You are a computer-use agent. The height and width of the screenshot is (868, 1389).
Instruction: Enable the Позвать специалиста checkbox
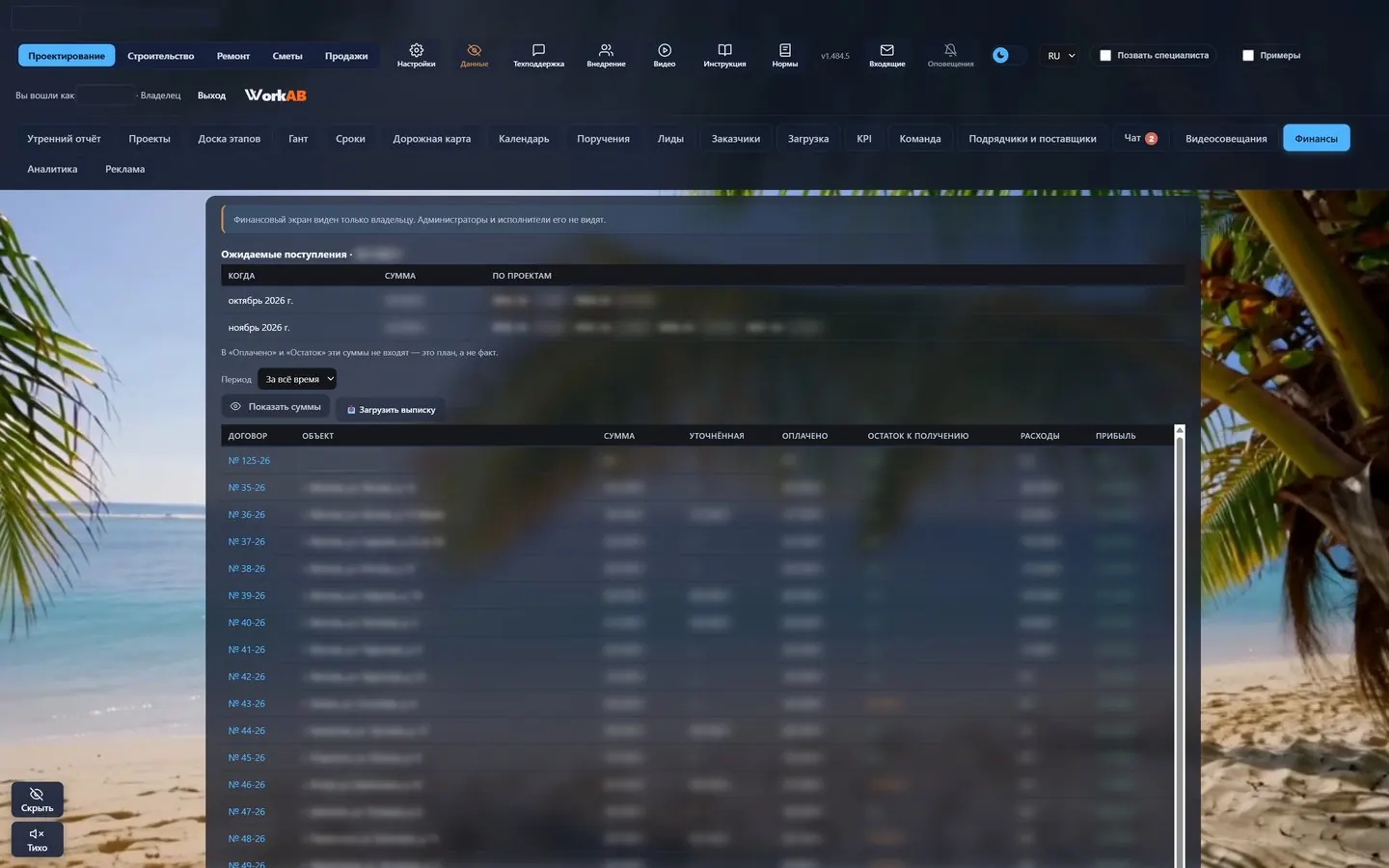(1105, 56)
